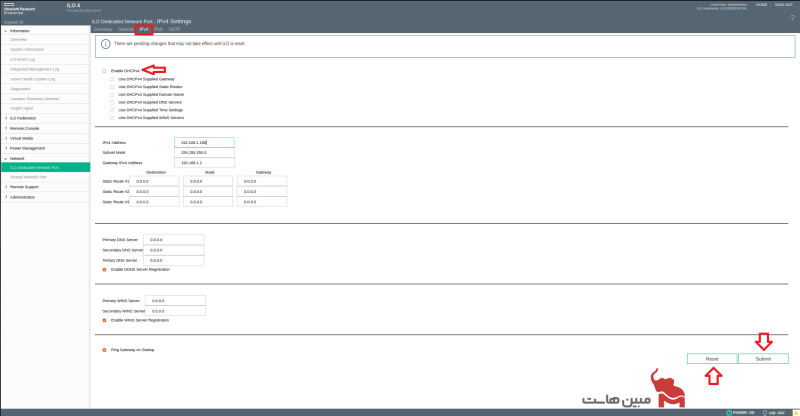
Task: Open the help question mark icon
Action: coord(792,18)
